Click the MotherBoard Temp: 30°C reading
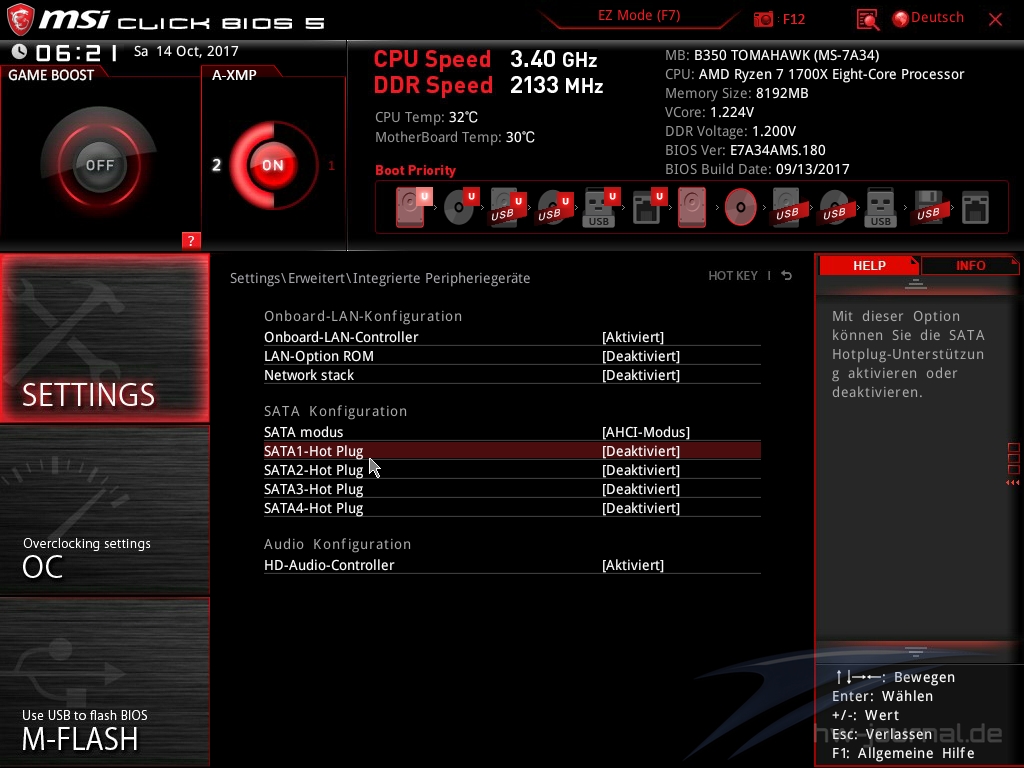Image resolution: width=1024 pixels, height=768 pixels. click(x=455, y=137)
